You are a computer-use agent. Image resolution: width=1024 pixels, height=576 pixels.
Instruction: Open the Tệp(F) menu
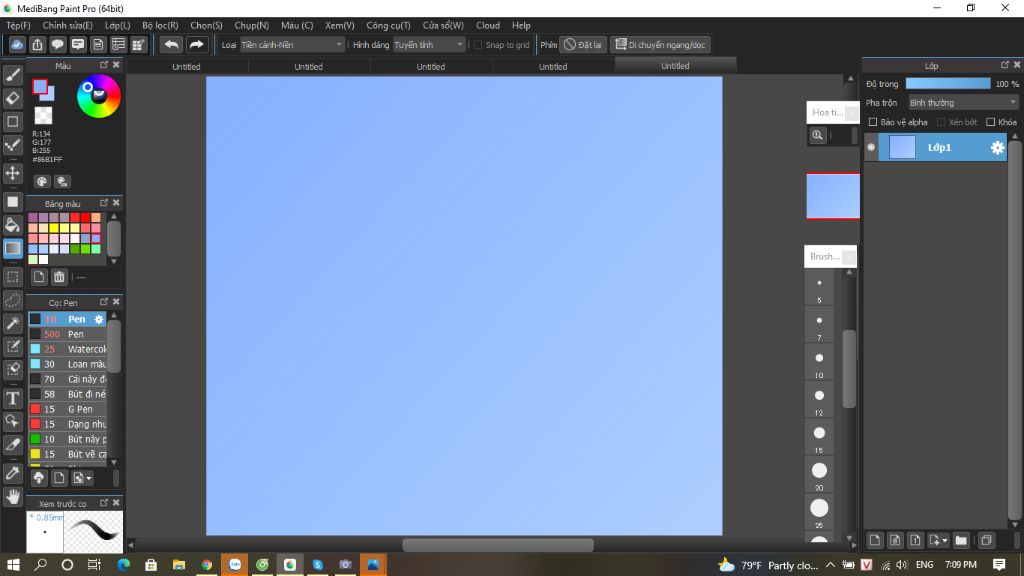(x=18, y=25)
